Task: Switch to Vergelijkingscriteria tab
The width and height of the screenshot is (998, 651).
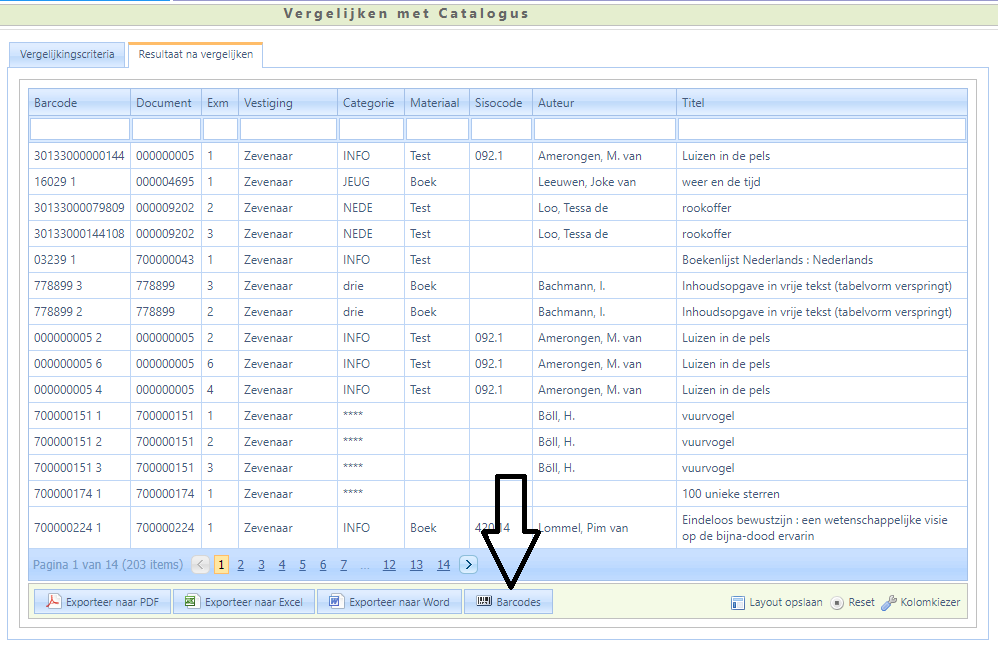Action: coord(67,54)
